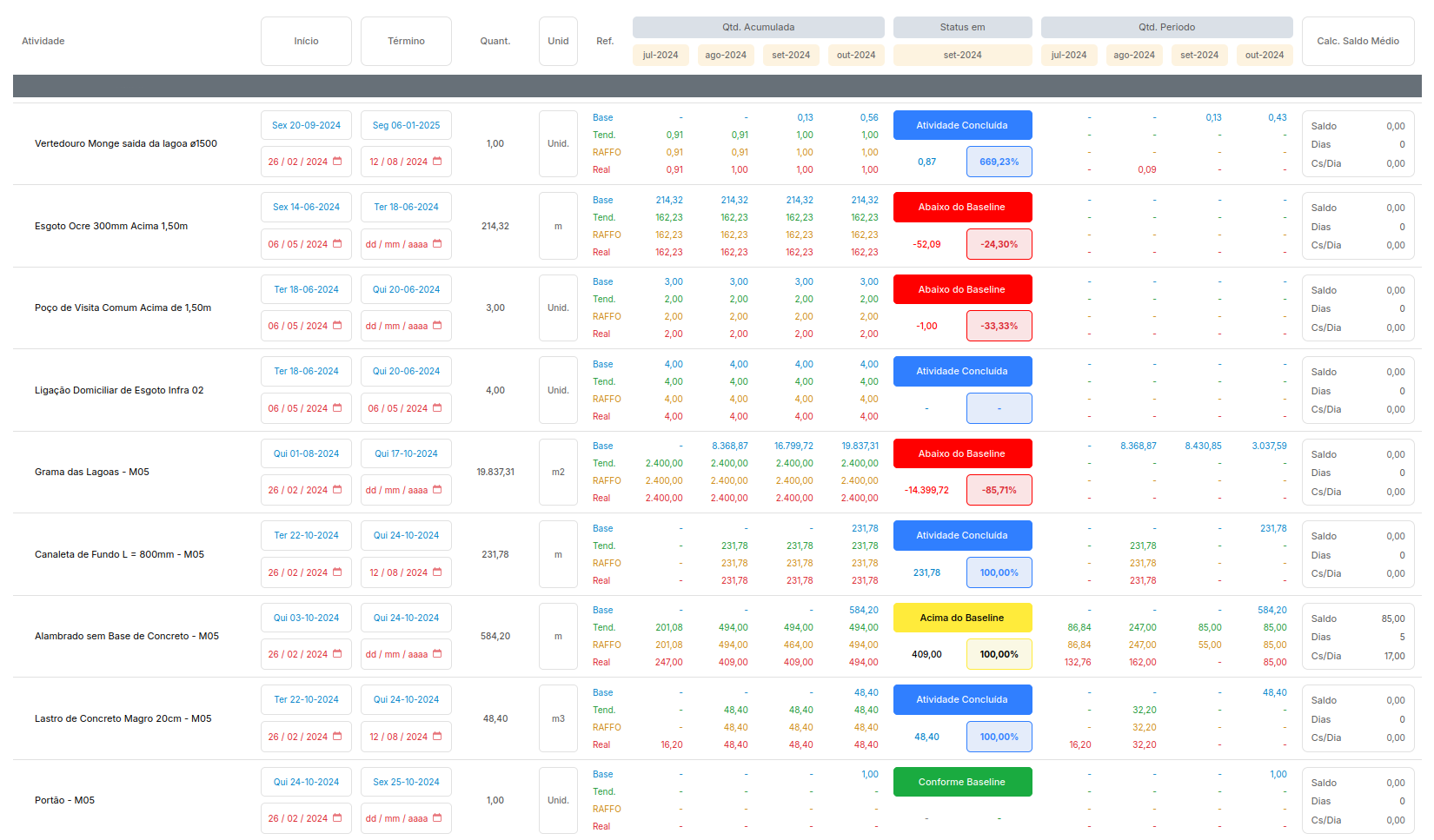The image size is (1434, 840).
Task: Click the Calc. Saldo Médio header button
Action: coord(1358,41)
